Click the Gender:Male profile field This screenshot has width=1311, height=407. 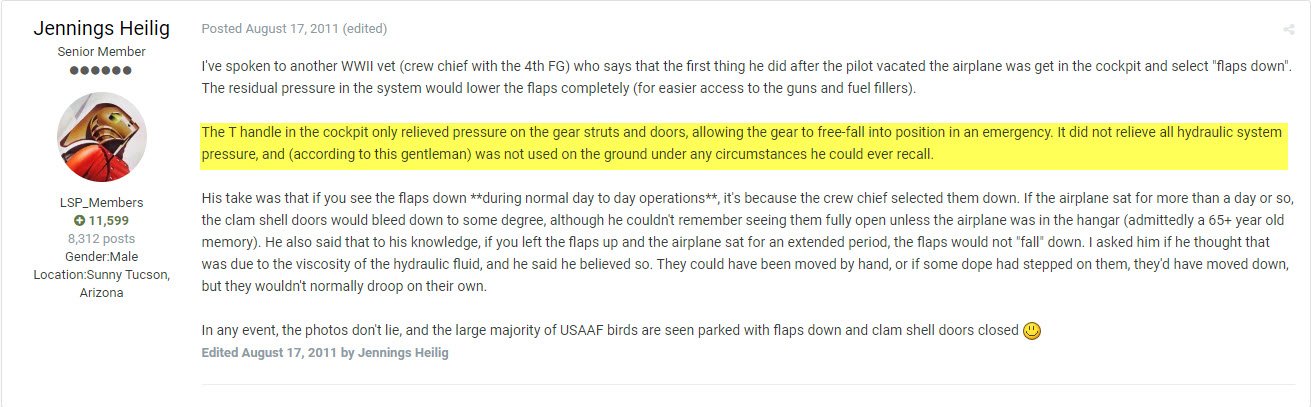pos(101,256)
